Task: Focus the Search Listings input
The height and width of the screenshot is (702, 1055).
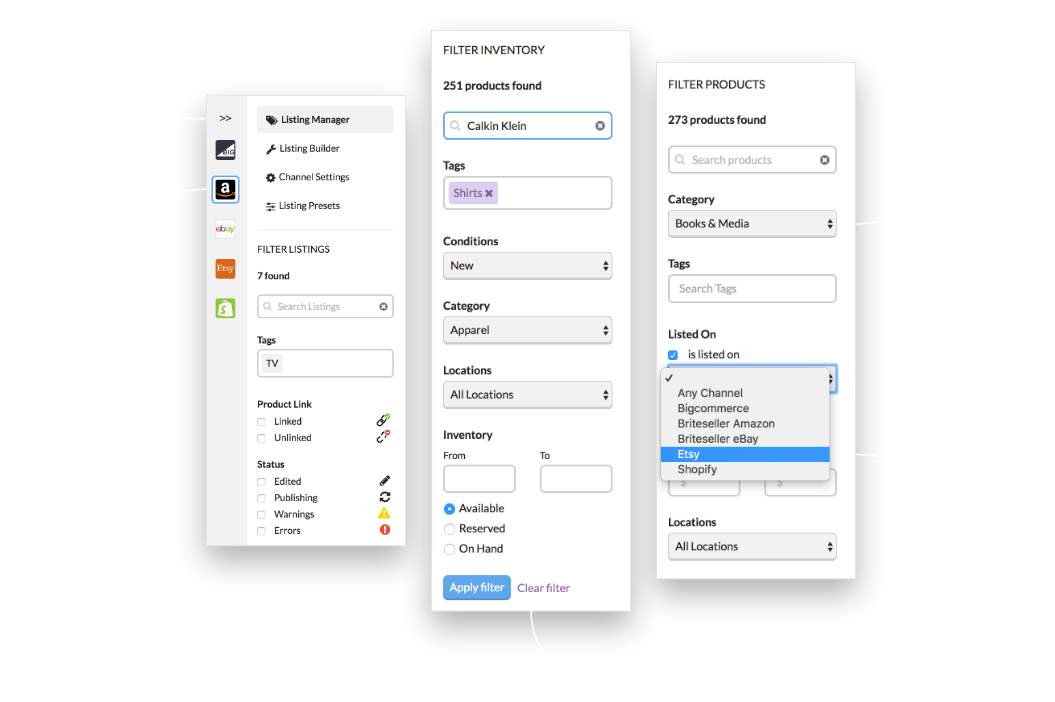Action: pyautogui.click(x=326, y=307)
